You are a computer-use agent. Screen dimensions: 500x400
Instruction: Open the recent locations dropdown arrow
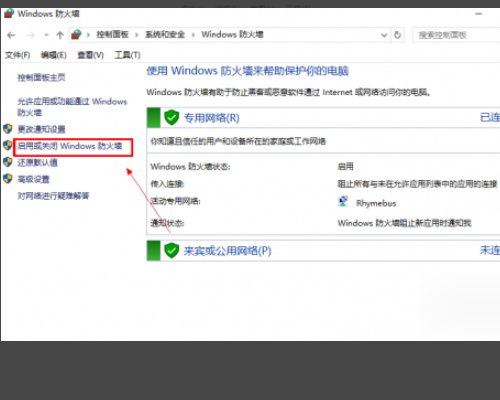(46, 35)
